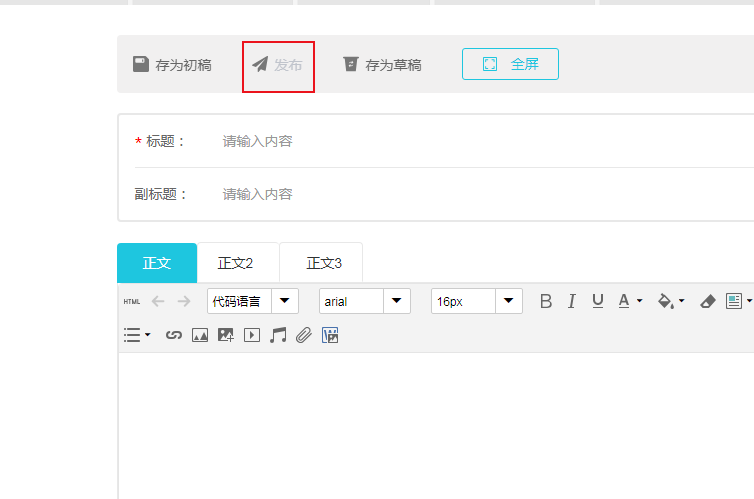
Task: Click the image with plus icon
Action: click(226, 335)
